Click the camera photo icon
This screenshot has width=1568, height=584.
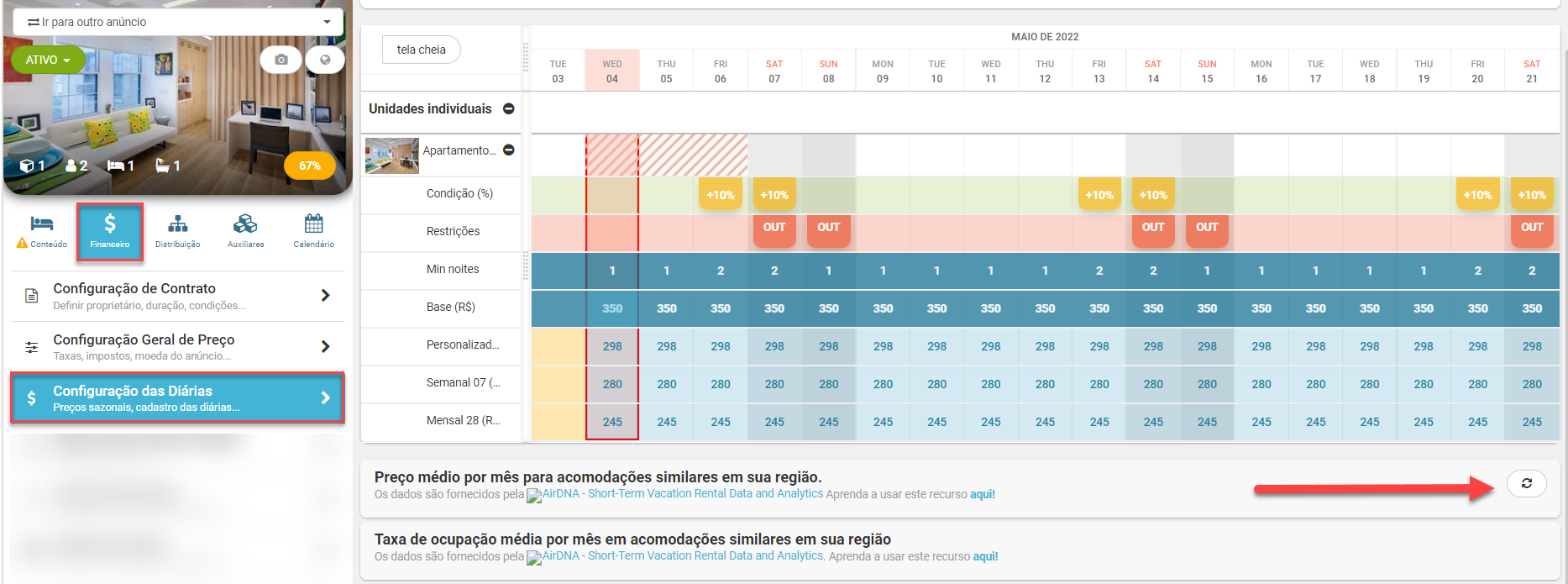[x=281, y=60]
